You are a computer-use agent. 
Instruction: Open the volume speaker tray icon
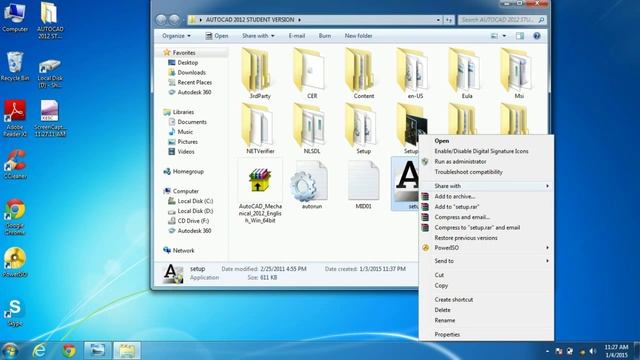592,351
